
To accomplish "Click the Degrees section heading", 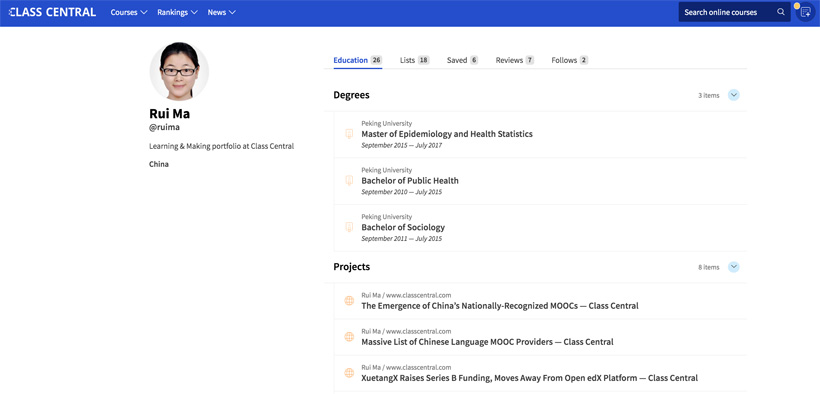I will (351, 95).
